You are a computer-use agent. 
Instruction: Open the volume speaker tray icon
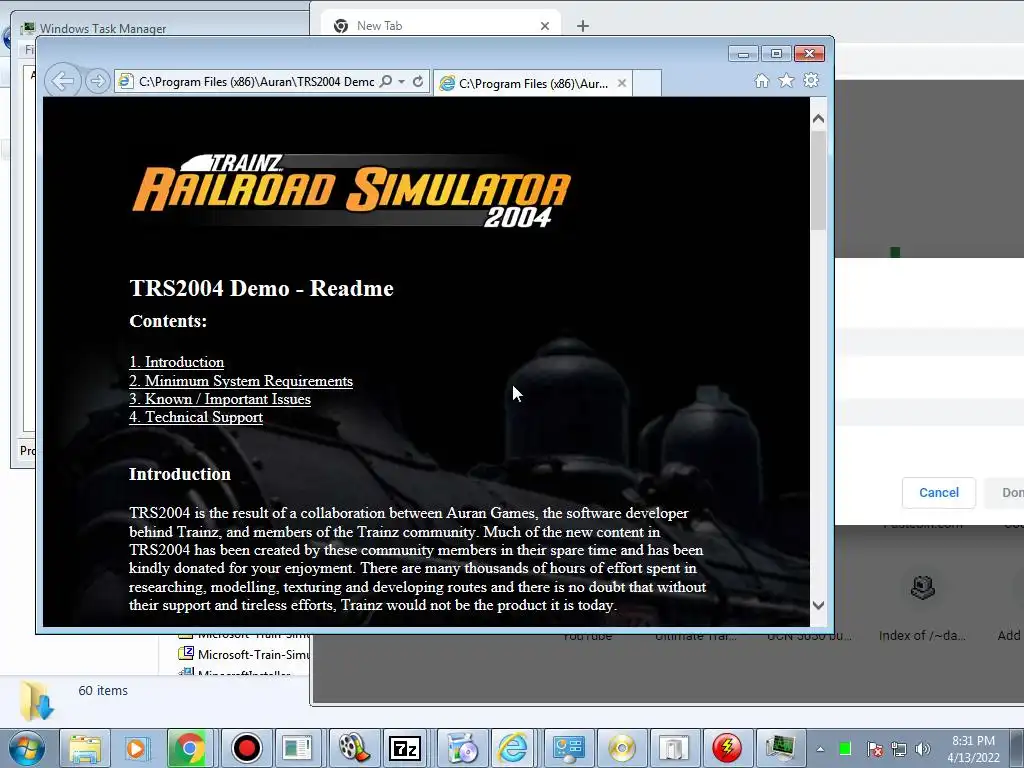click(x=922, y=749)
